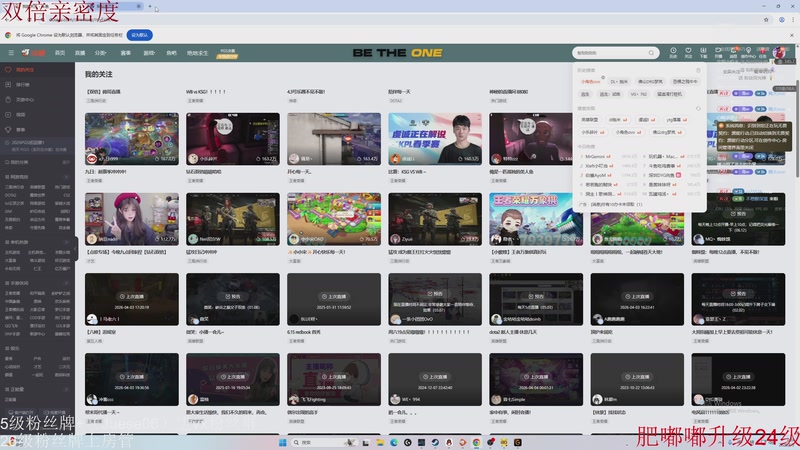Switch to Chrome on the taskbar
The width and height of the screenshot is (800, 450).
click(x=477, y=442)
